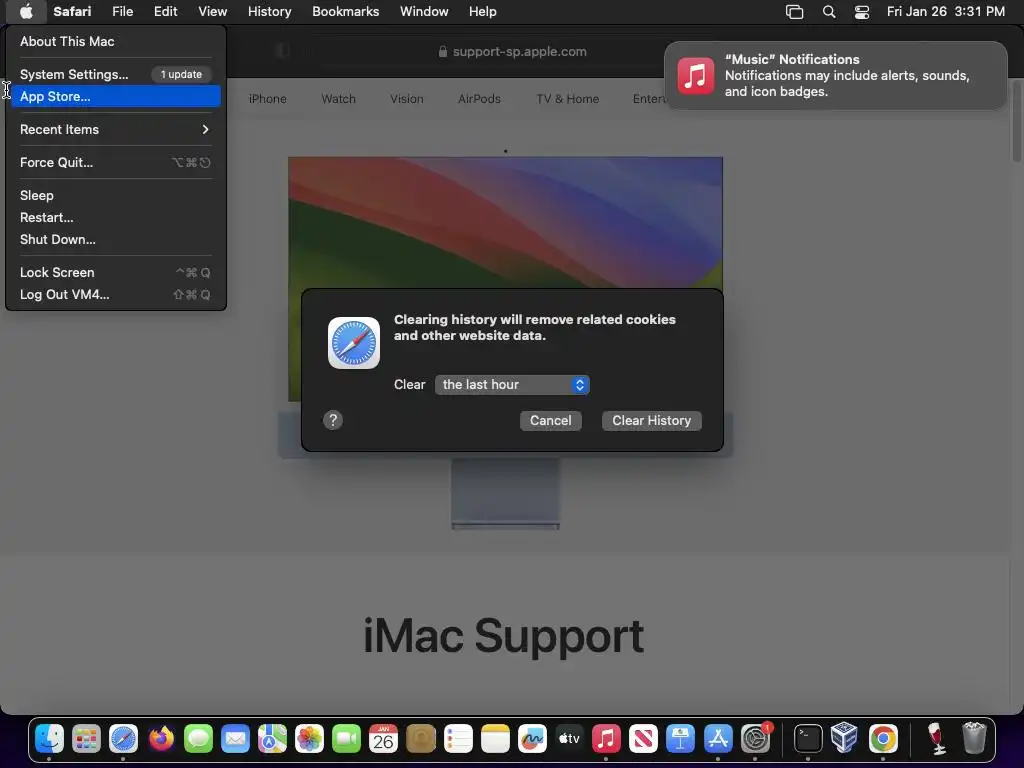Choose App Store… in Apple menu

(115, 96)
